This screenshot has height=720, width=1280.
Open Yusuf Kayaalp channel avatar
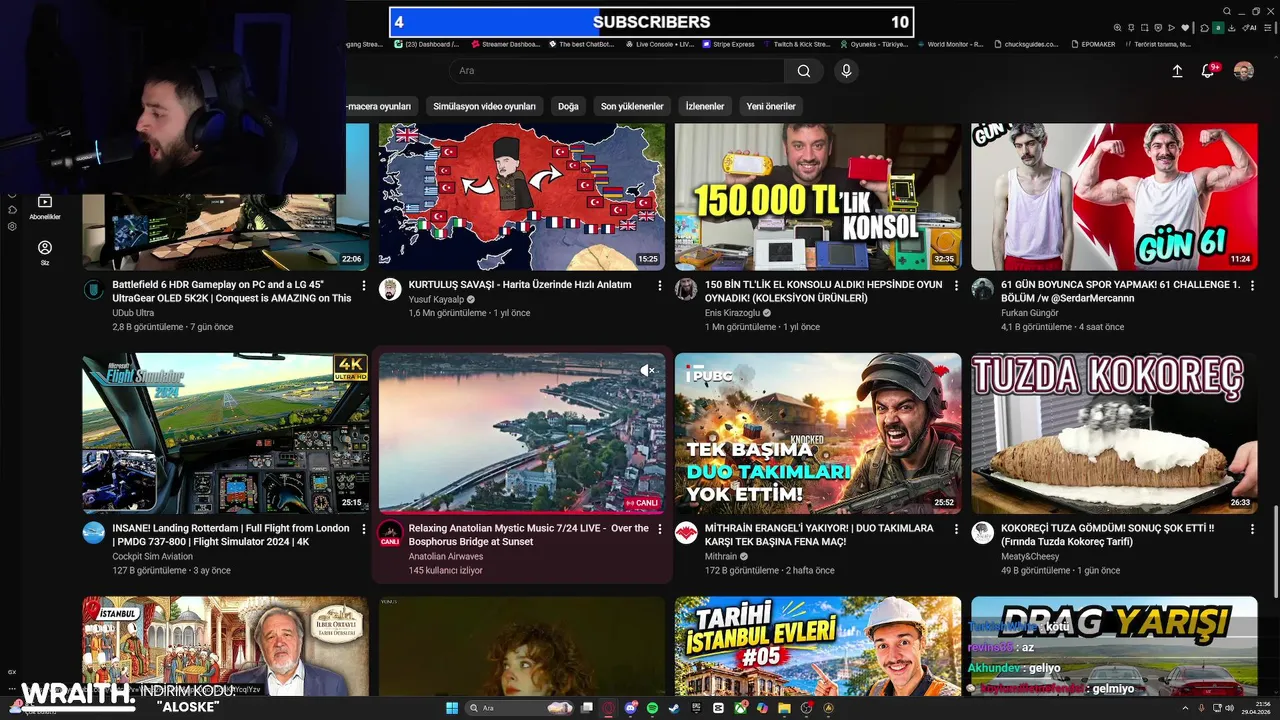pyautogui.click(x=390, y=289)
